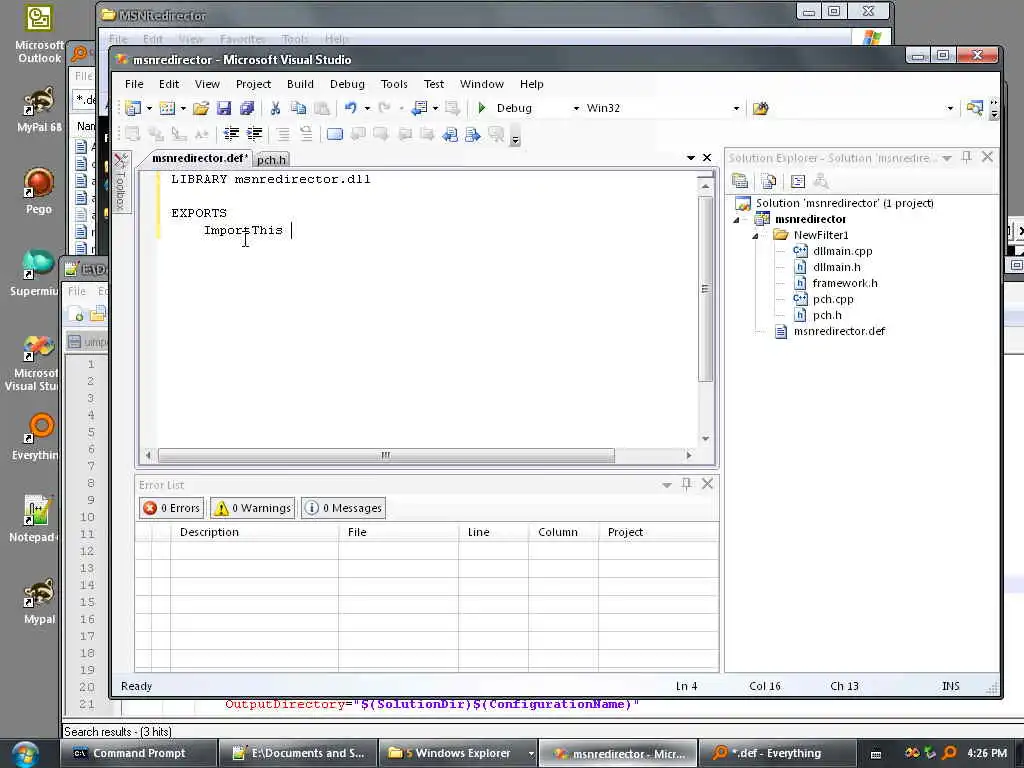The width and height of the screenshot is (1024, 768).
Task: Click the editor vertical scrollbar thumb
Action: point(705,289)
